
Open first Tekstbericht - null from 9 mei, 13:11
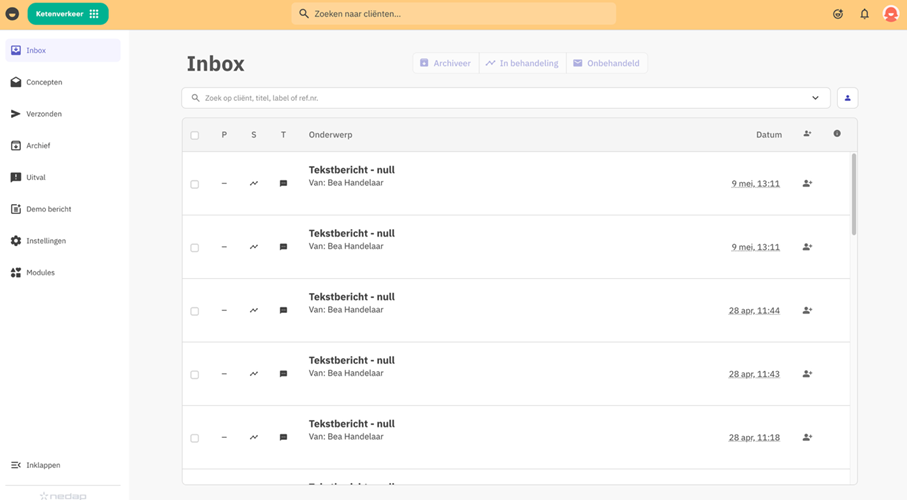coord(352,170)
